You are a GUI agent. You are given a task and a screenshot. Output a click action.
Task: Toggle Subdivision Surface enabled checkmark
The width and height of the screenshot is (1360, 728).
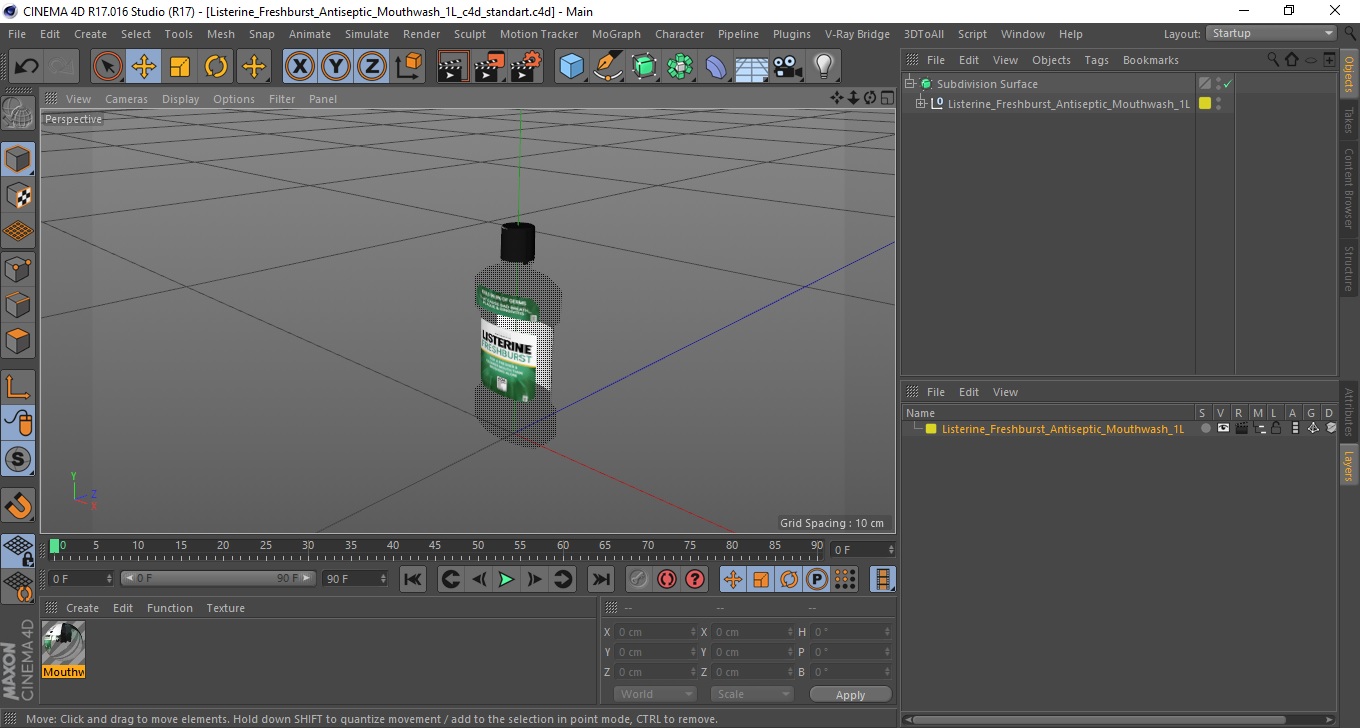click(x=1227, y=84)
